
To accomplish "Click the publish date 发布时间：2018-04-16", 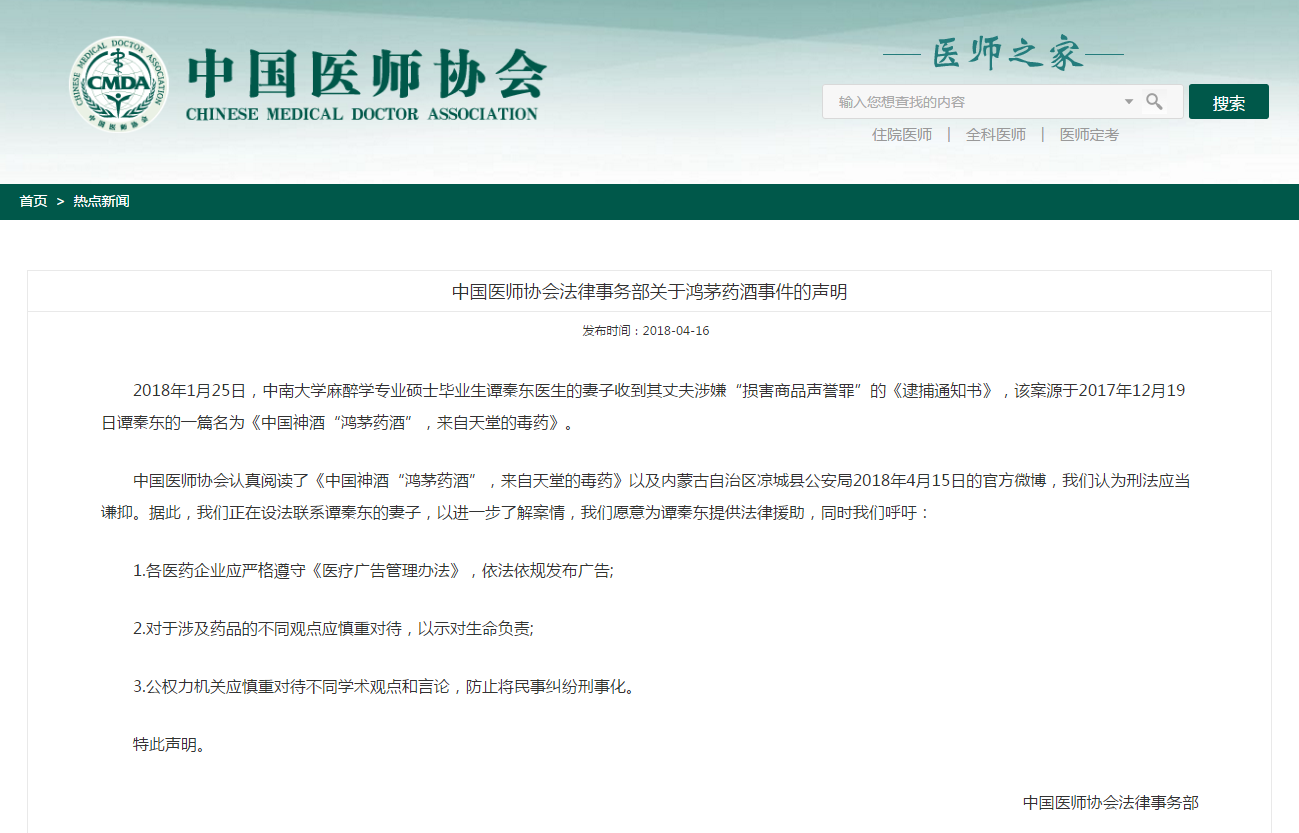I will click(646, 331).
